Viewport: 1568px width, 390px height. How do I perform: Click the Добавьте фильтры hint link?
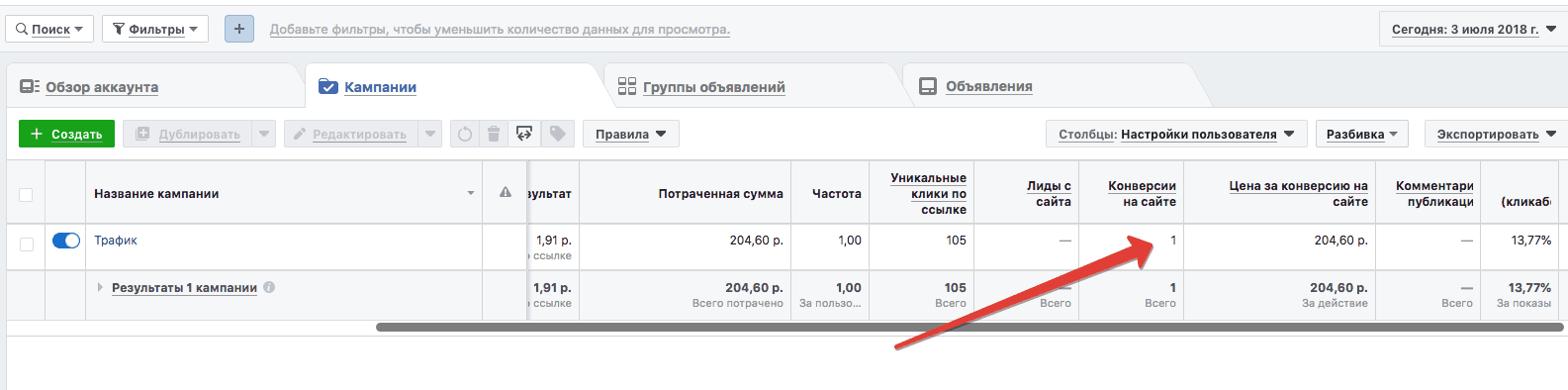tap(500, 30)
